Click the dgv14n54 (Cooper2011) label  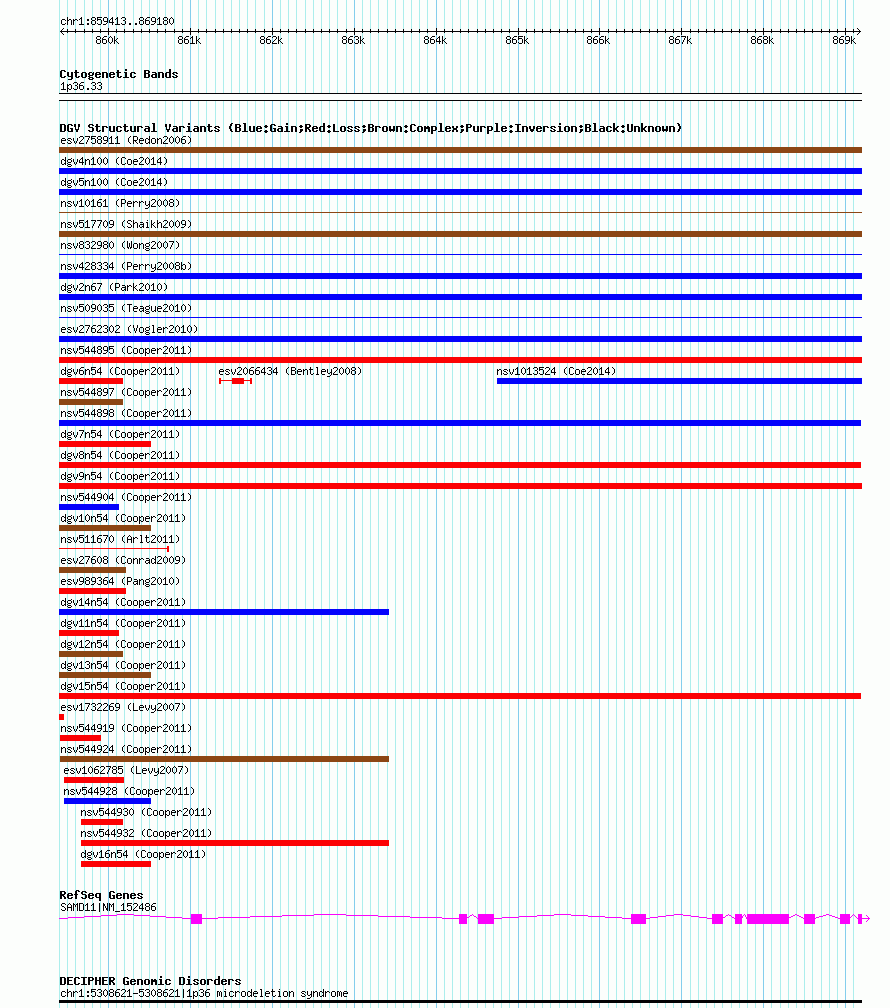(123, 602)
